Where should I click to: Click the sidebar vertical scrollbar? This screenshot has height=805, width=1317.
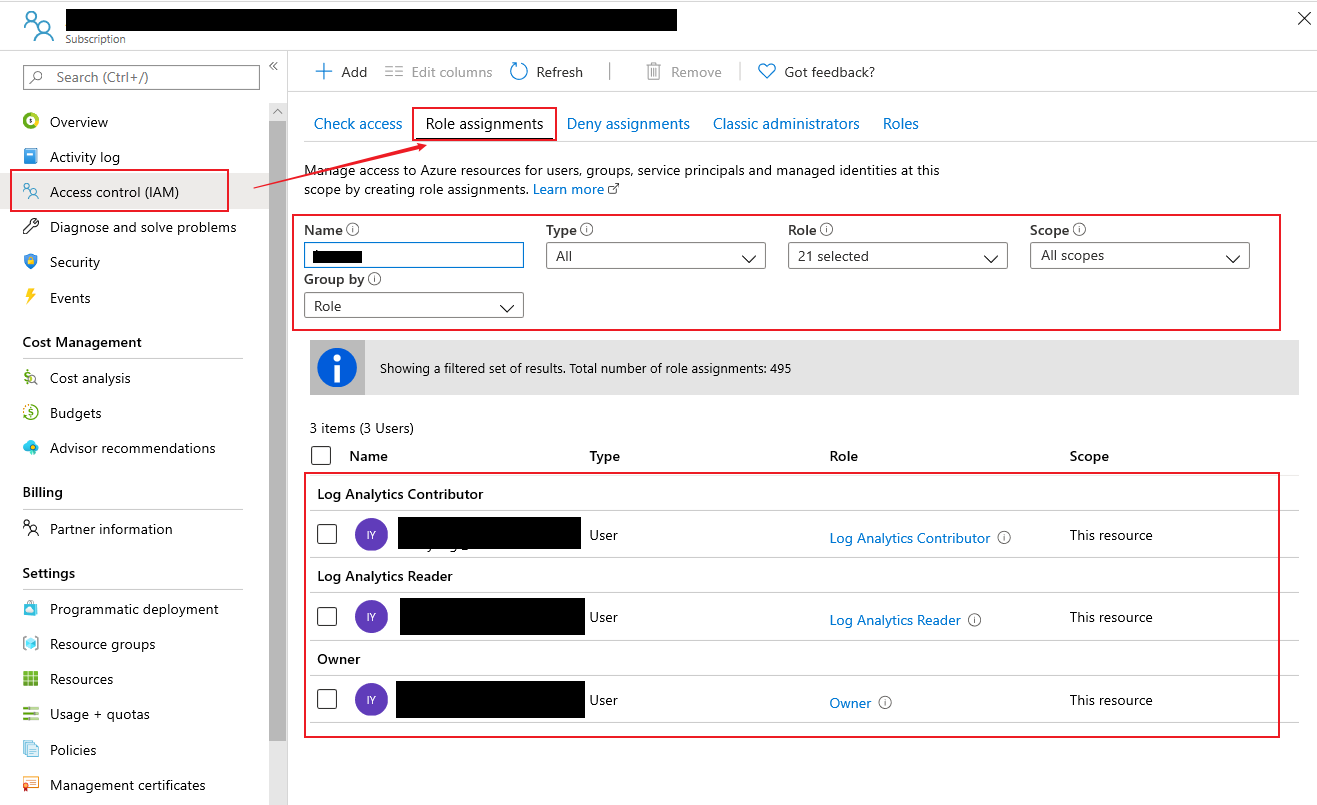coord(278,430)
